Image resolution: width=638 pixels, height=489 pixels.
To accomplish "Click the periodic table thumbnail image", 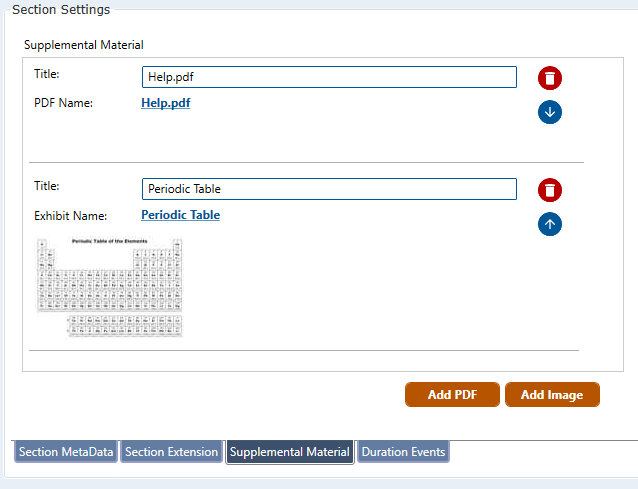I will (110, 287).
